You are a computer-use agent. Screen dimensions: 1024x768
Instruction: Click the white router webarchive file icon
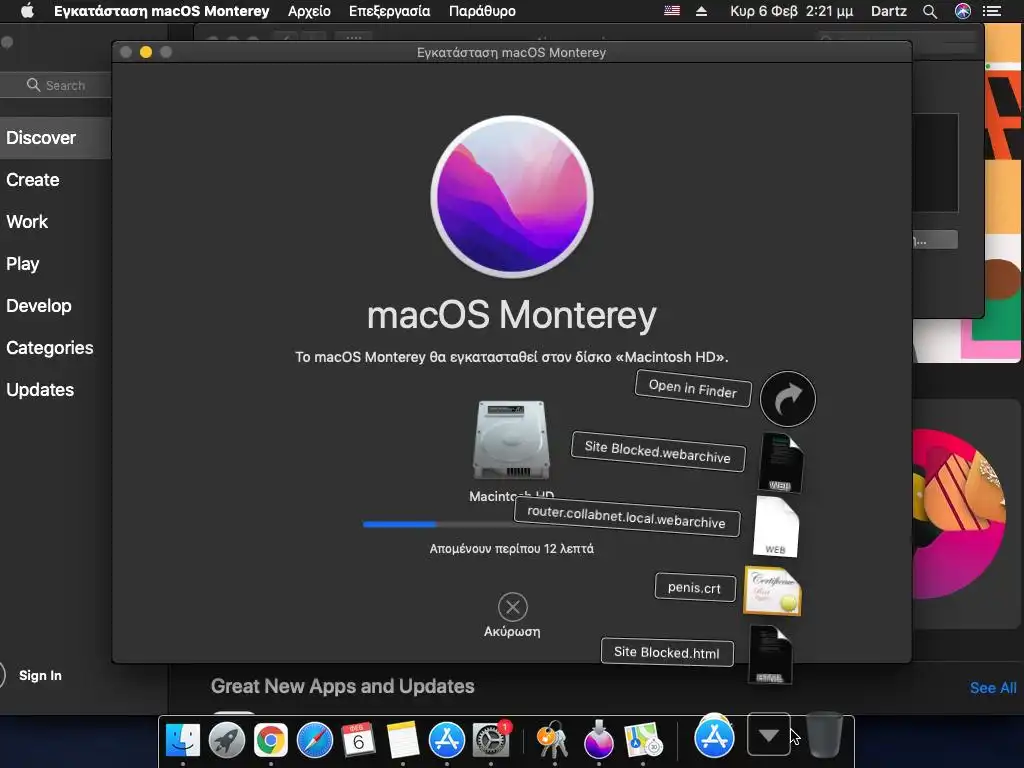pos(776,527)
